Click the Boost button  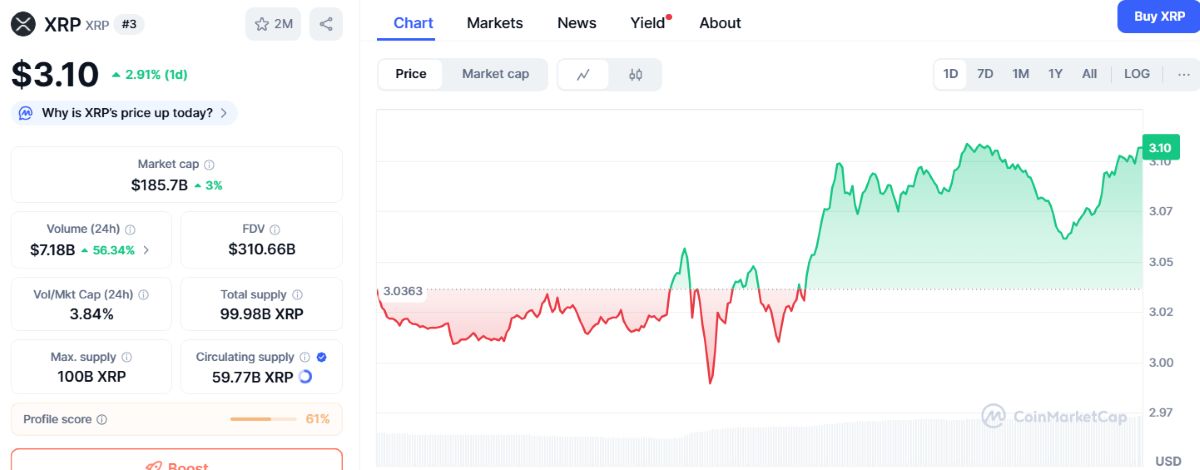pos(177,460)
